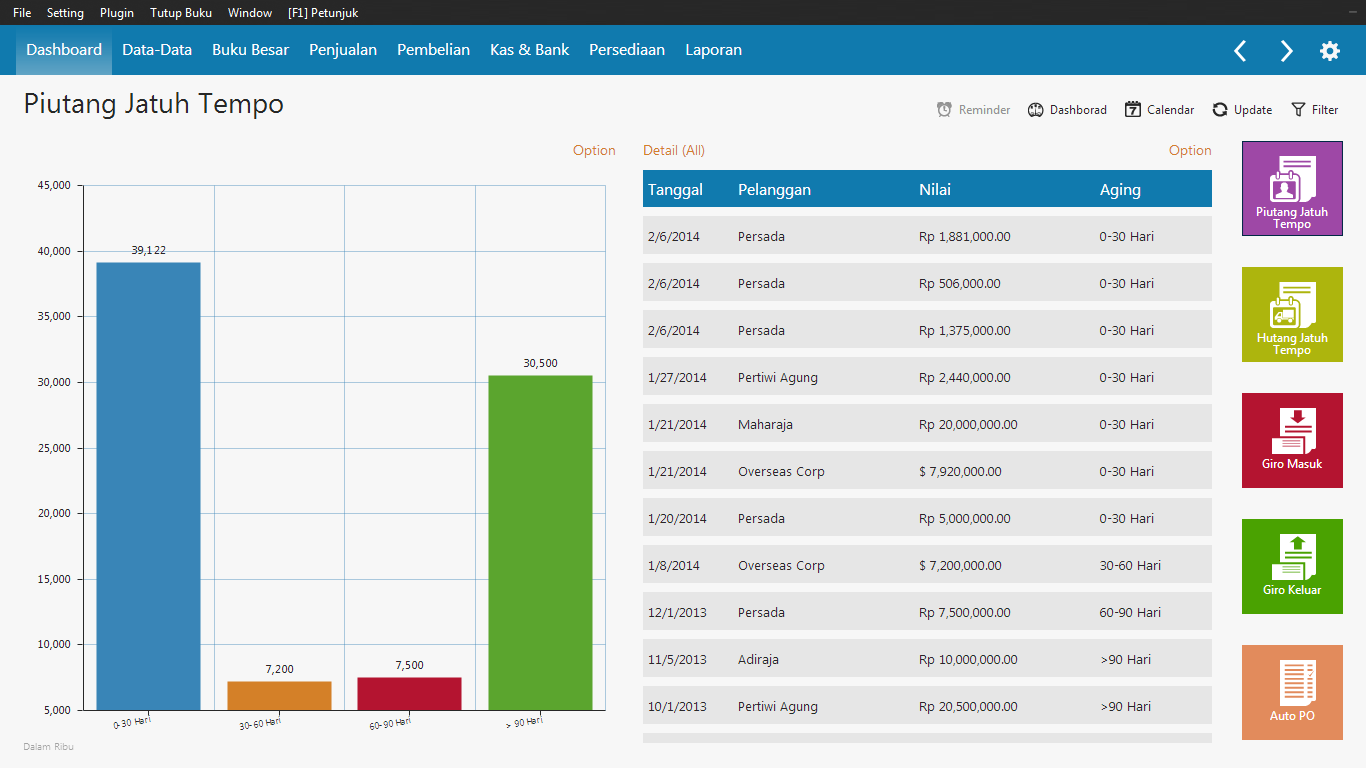Open the detail table's Option link

1190,150
